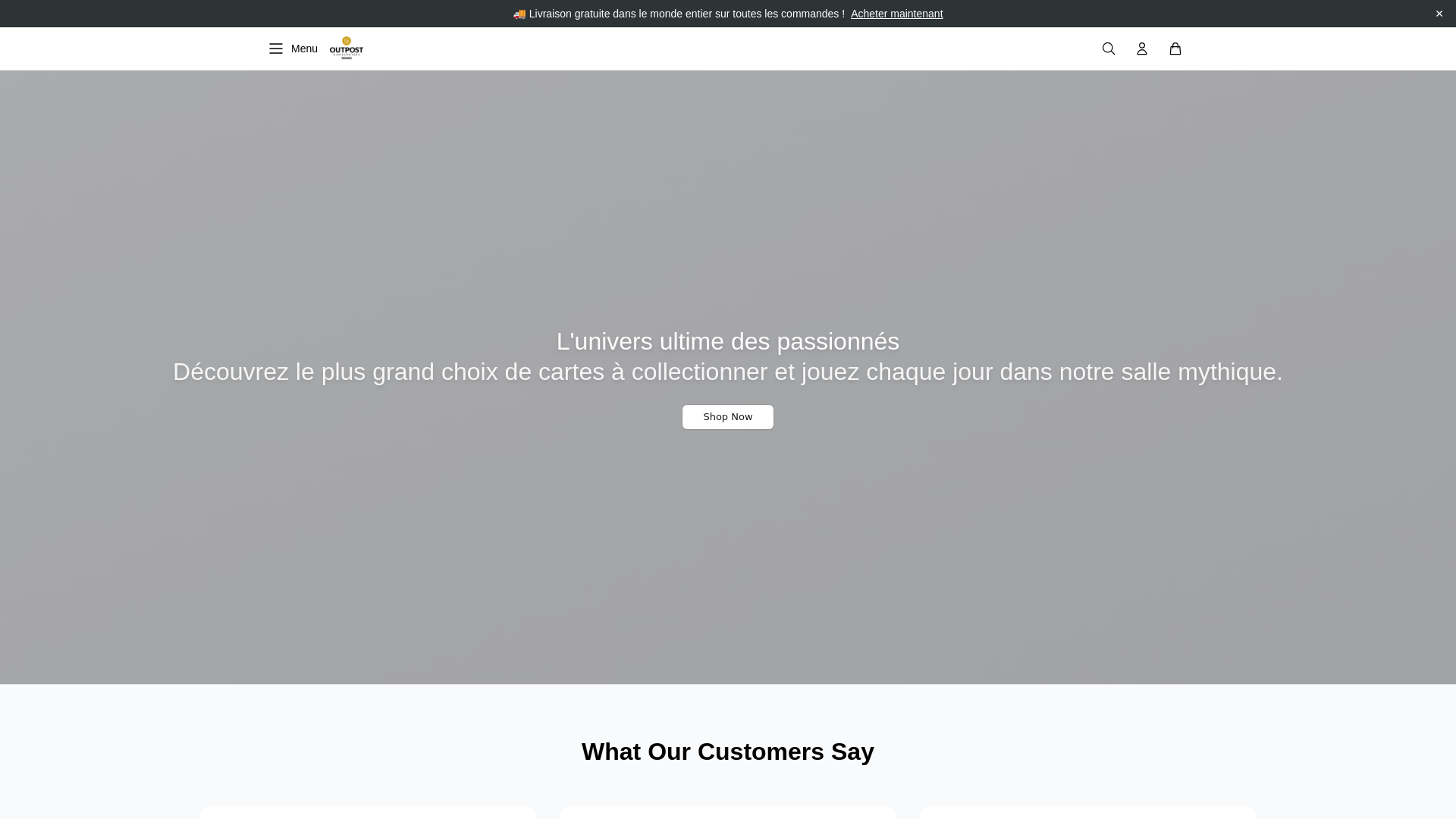This screenshot has height=819, width=1456.
Task: View the shopping bag cart icon
Action: (1175, 49)
